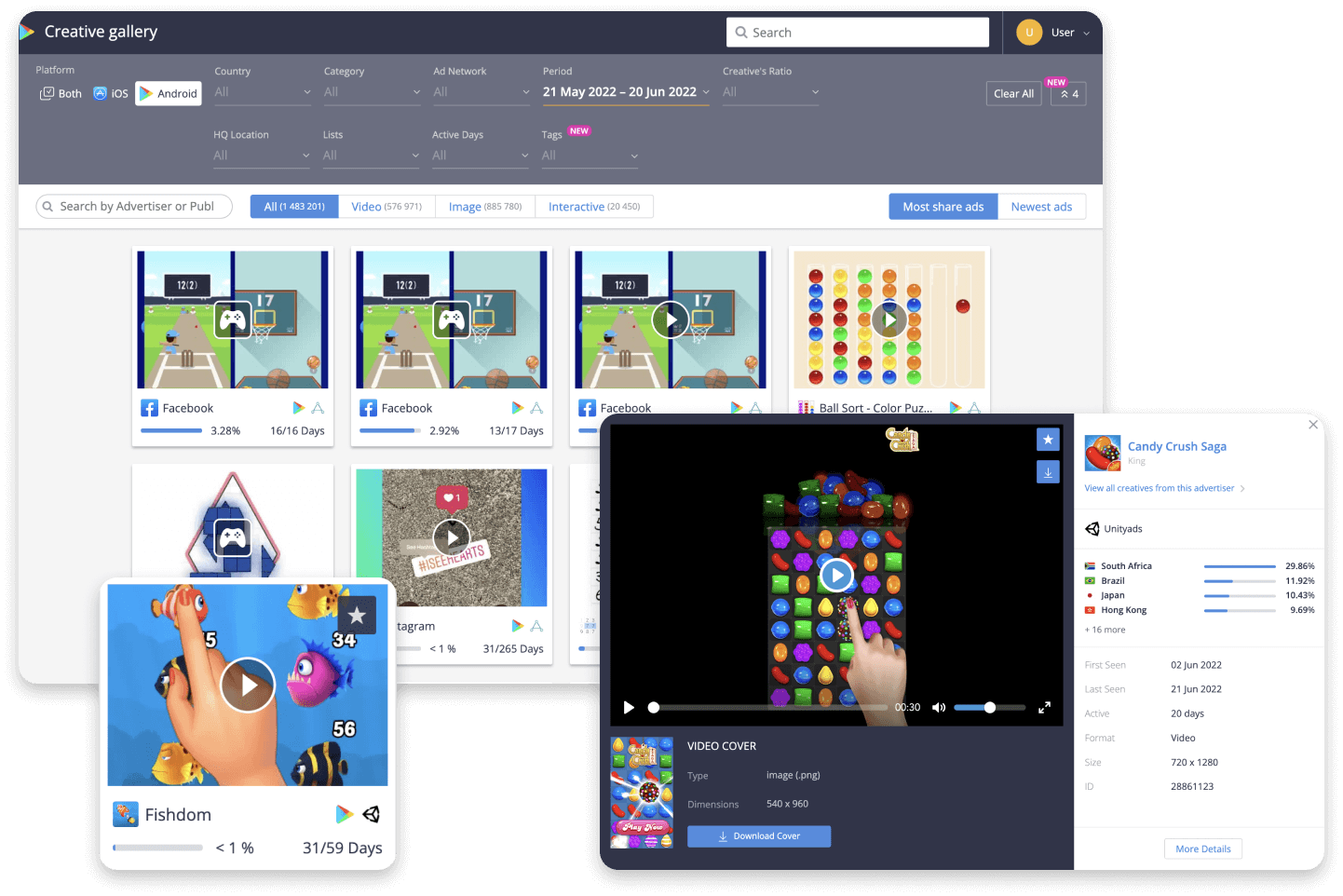Switch to the Interactive tab

(x=594, y=207)
